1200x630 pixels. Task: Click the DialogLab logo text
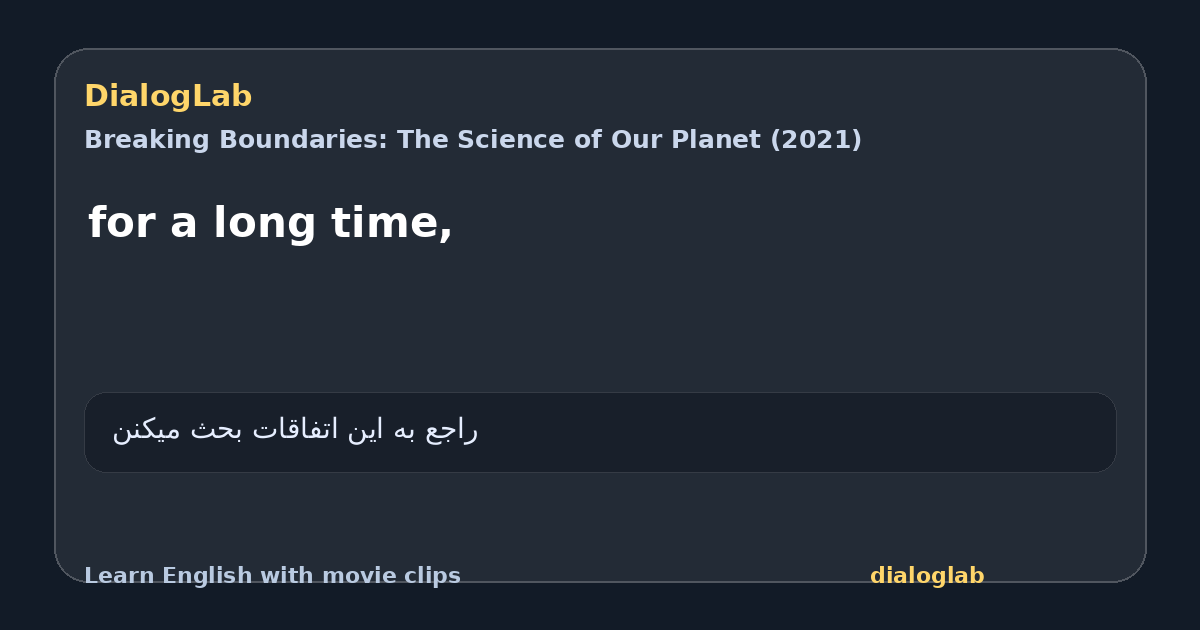pos(168,97)
